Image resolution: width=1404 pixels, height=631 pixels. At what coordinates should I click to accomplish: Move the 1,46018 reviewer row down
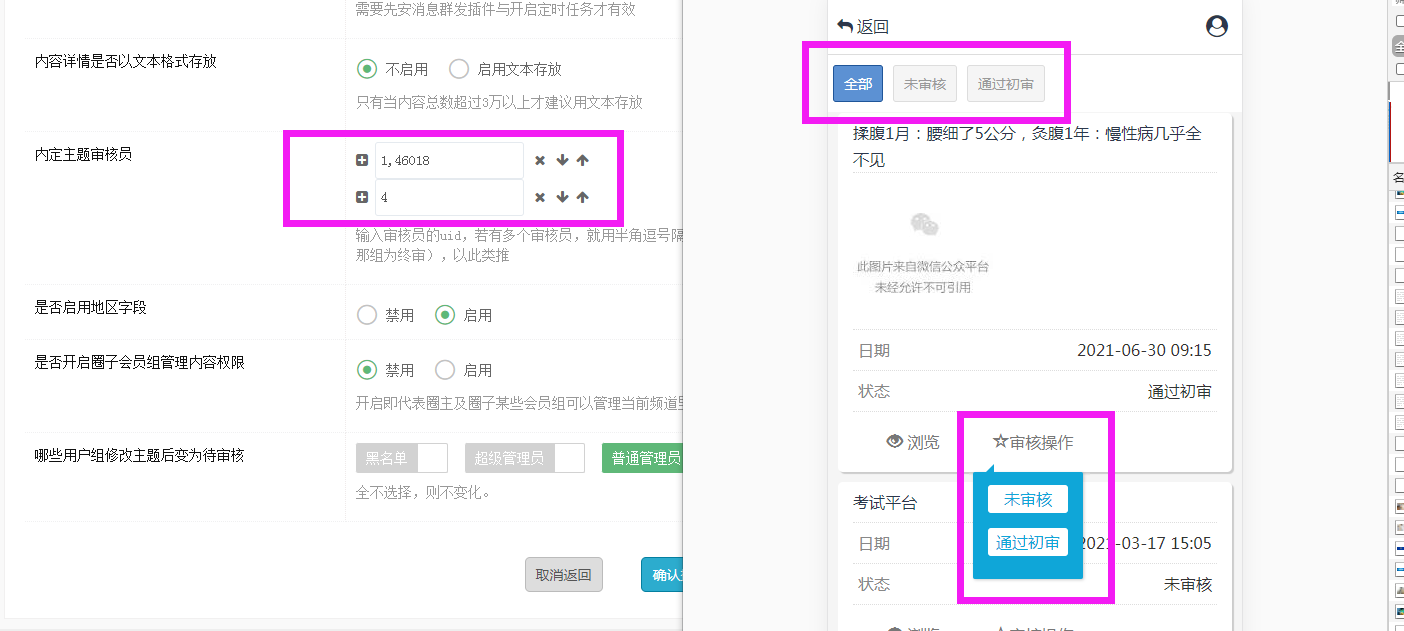pos(562,160)
